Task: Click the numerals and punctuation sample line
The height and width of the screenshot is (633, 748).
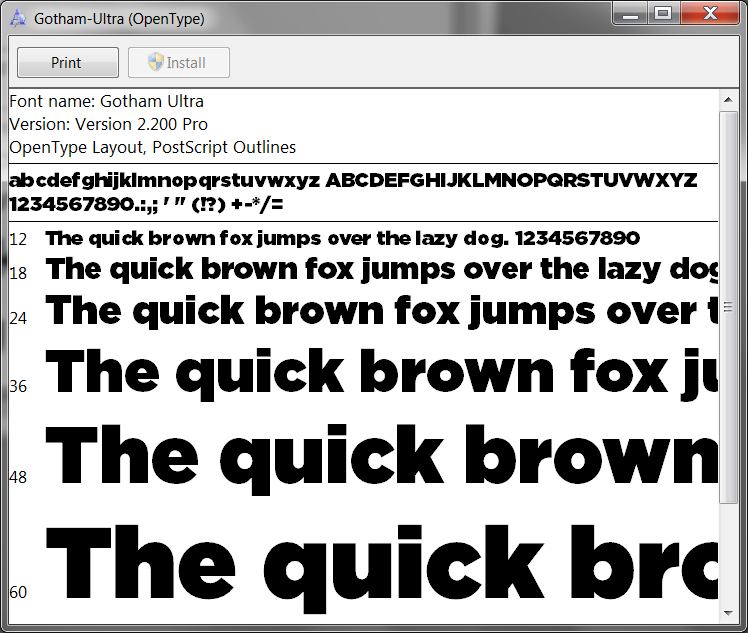Action: tap(146, 205)
